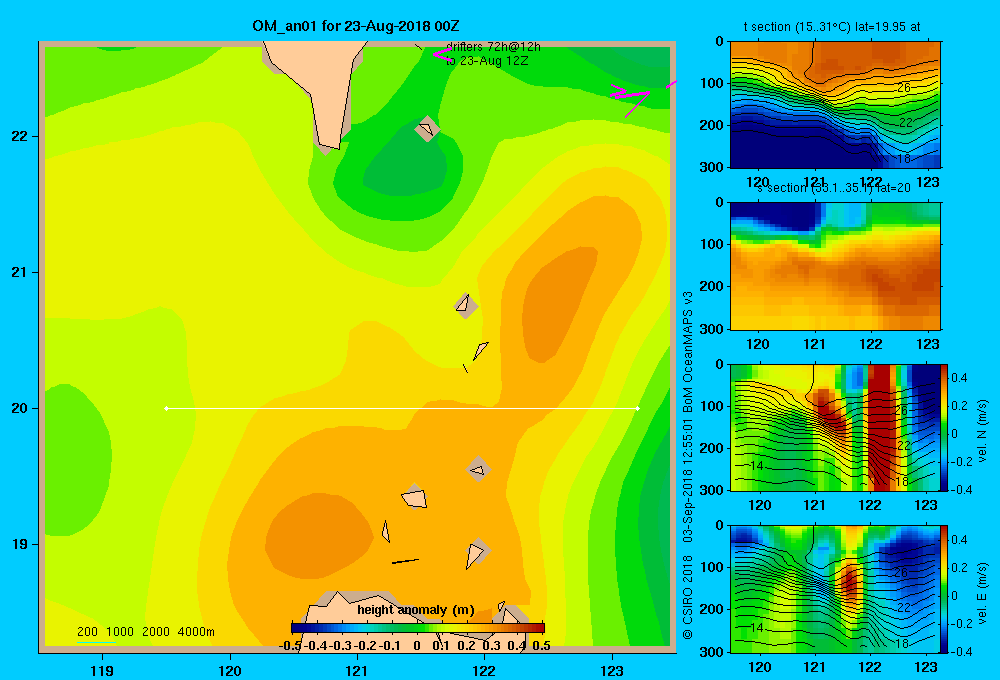Click the "vel. E (m/s)" axis label
Viewport: 1000px width, 680px height.
pos(982,593)
